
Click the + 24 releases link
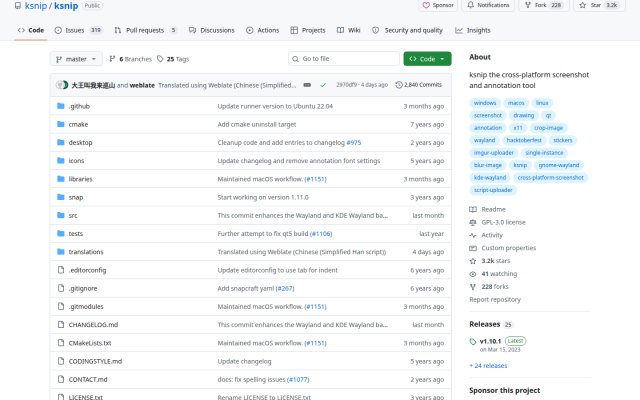(488, 366)
